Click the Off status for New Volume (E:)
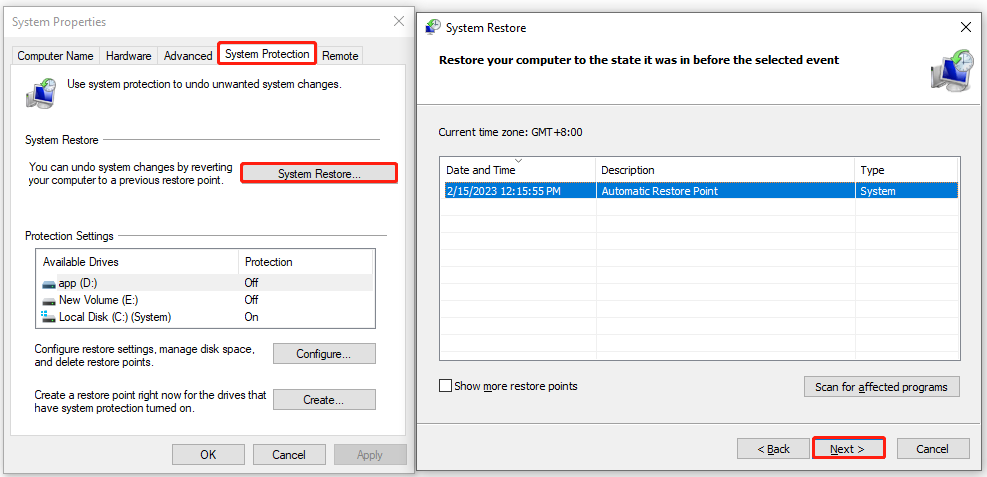Image resolution: width=987 pixels, height=477 pixels. click(x=251, y=300)
